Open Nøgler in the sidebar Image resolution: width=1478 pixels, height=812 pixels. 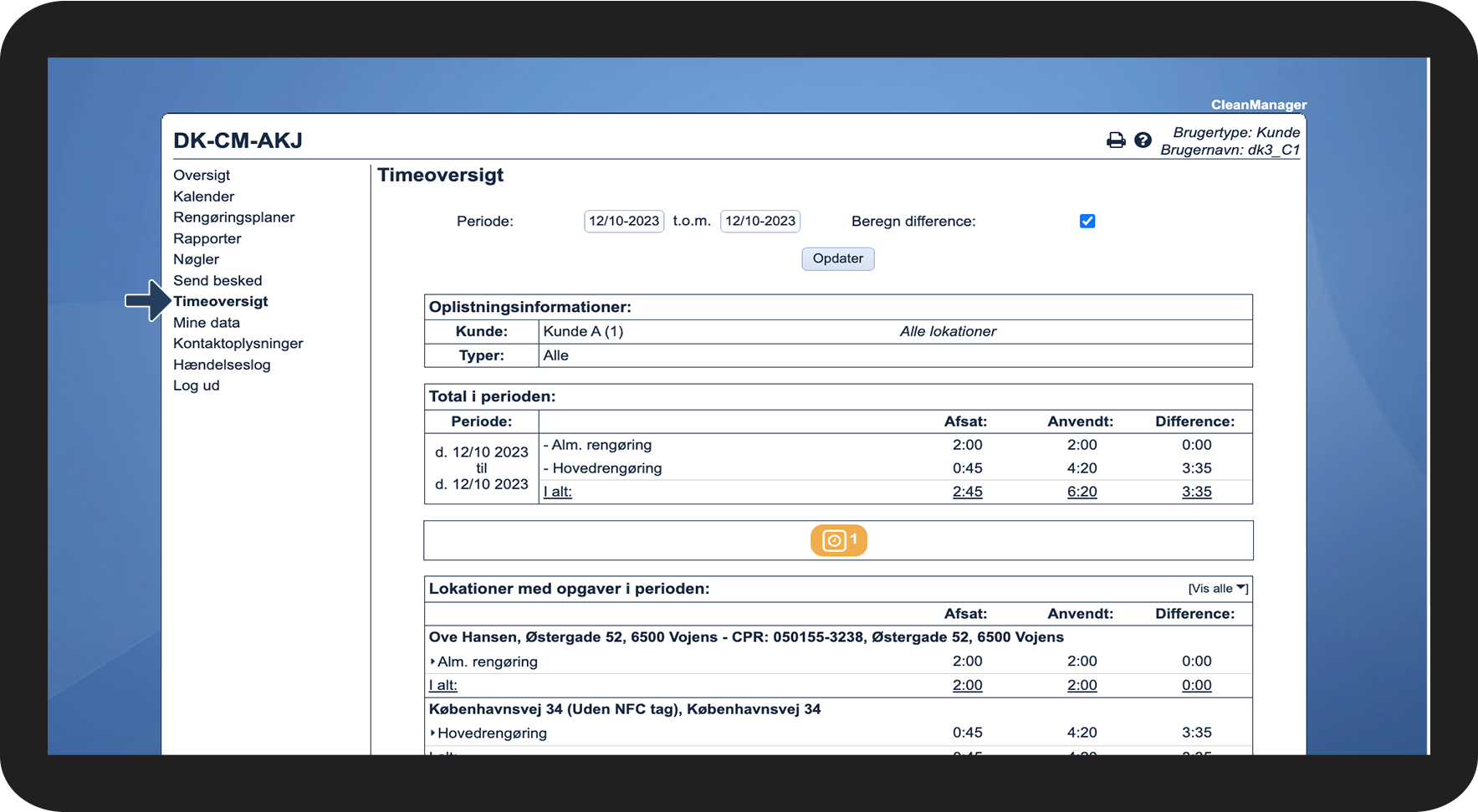point(196,259)
